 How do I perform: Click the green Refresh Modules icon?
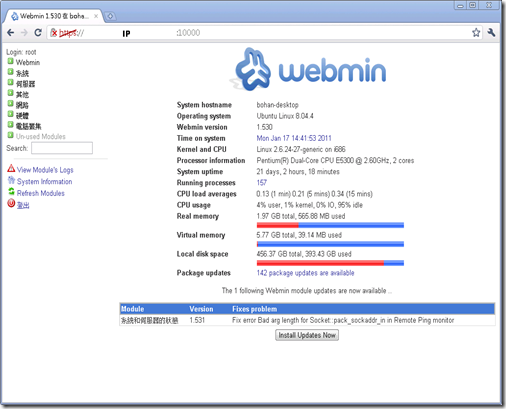11,192
